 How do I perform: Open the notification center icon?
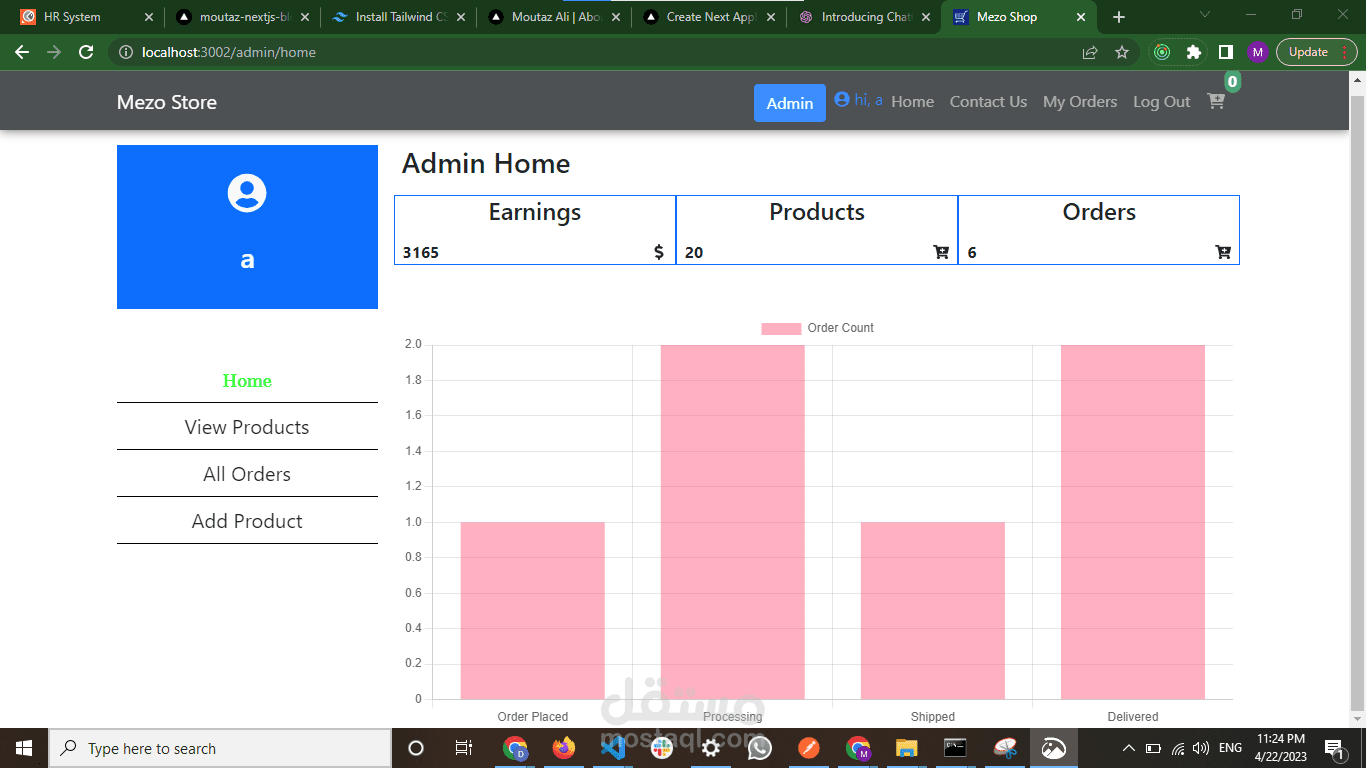pos(1333,748)
